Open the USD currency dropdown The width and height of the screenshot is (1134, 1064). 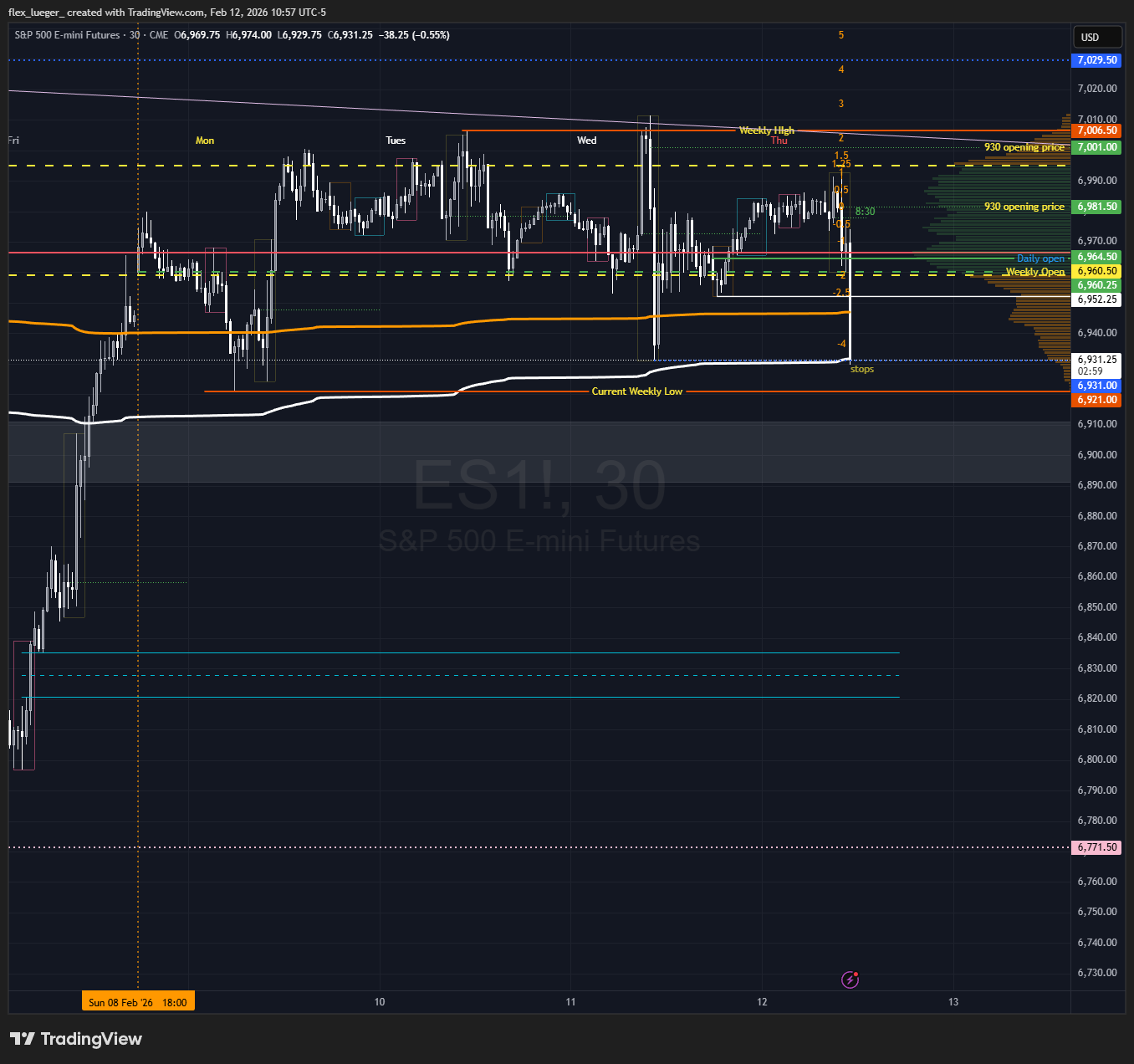coord(1096,37)
